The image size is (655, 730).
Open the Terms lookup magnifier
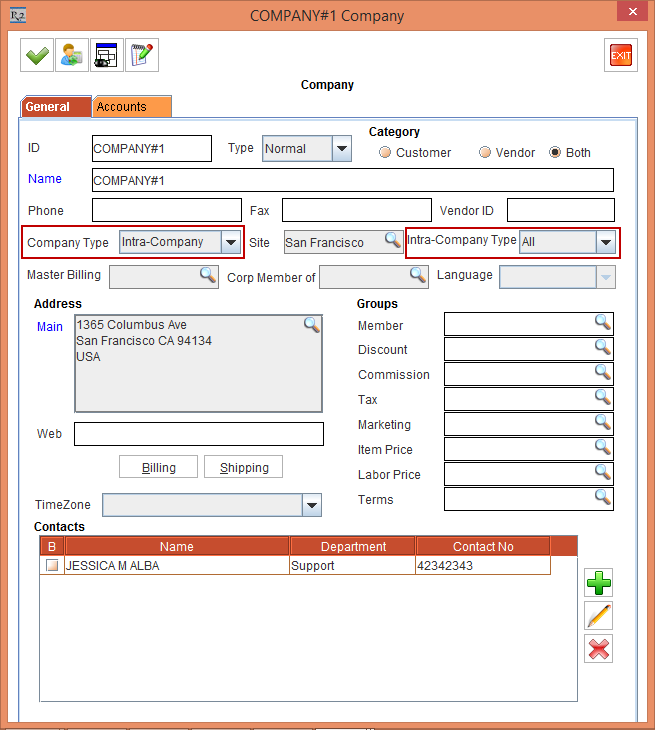603,498
